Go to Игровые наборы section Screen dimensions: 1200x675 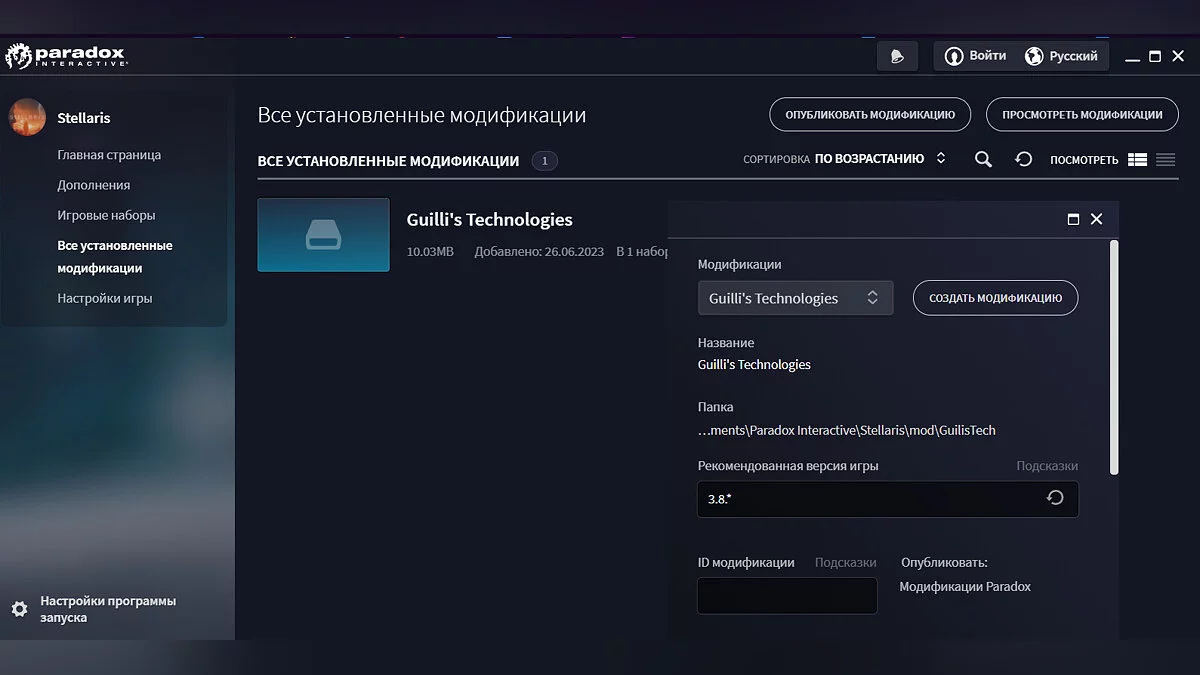106,215
